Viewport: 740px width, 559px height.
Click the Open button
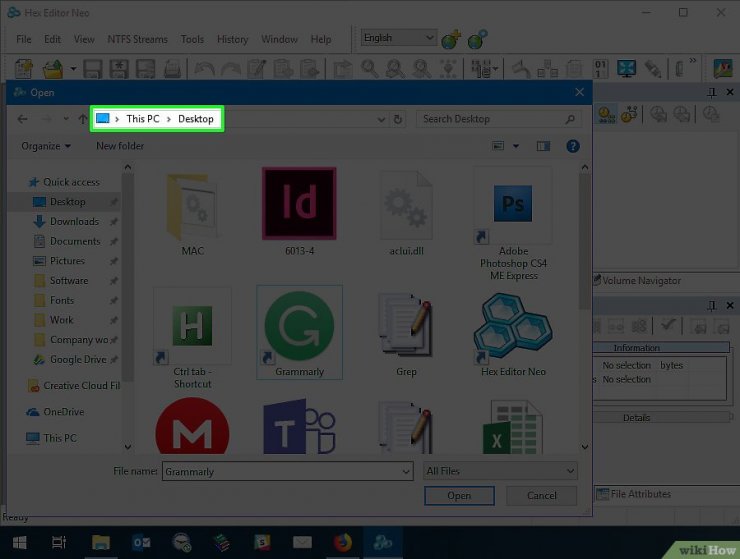459,496
